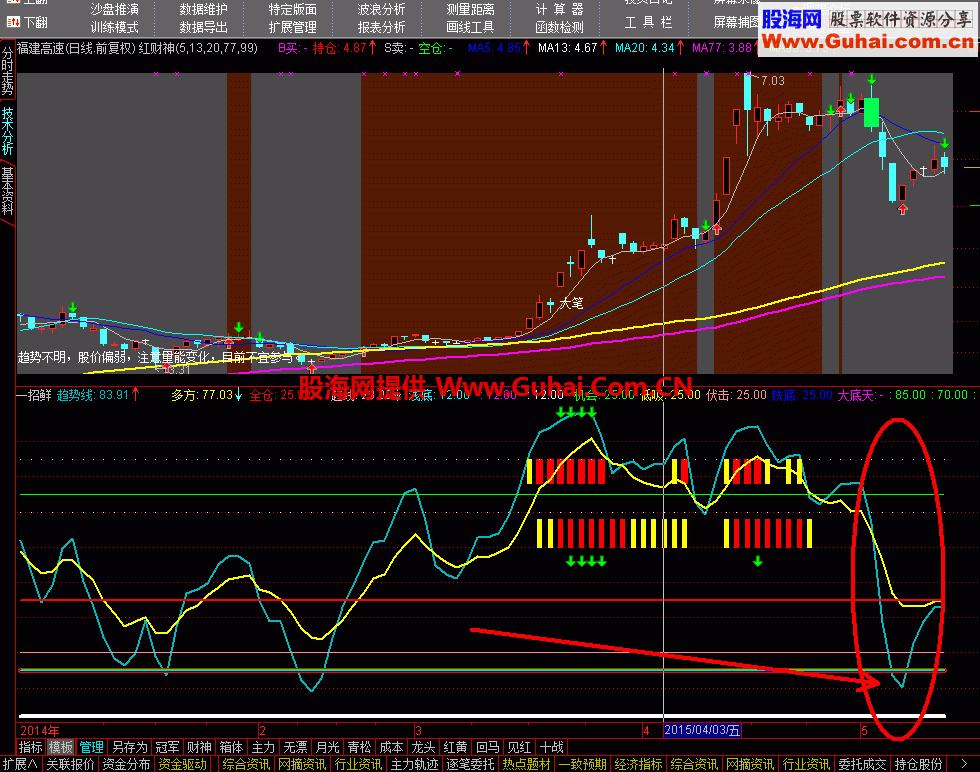Image resolution: width=980 pixels, height=772 pixels.
Task: Open 逐笔委托 bottom tab
Action: click(470, 764)
